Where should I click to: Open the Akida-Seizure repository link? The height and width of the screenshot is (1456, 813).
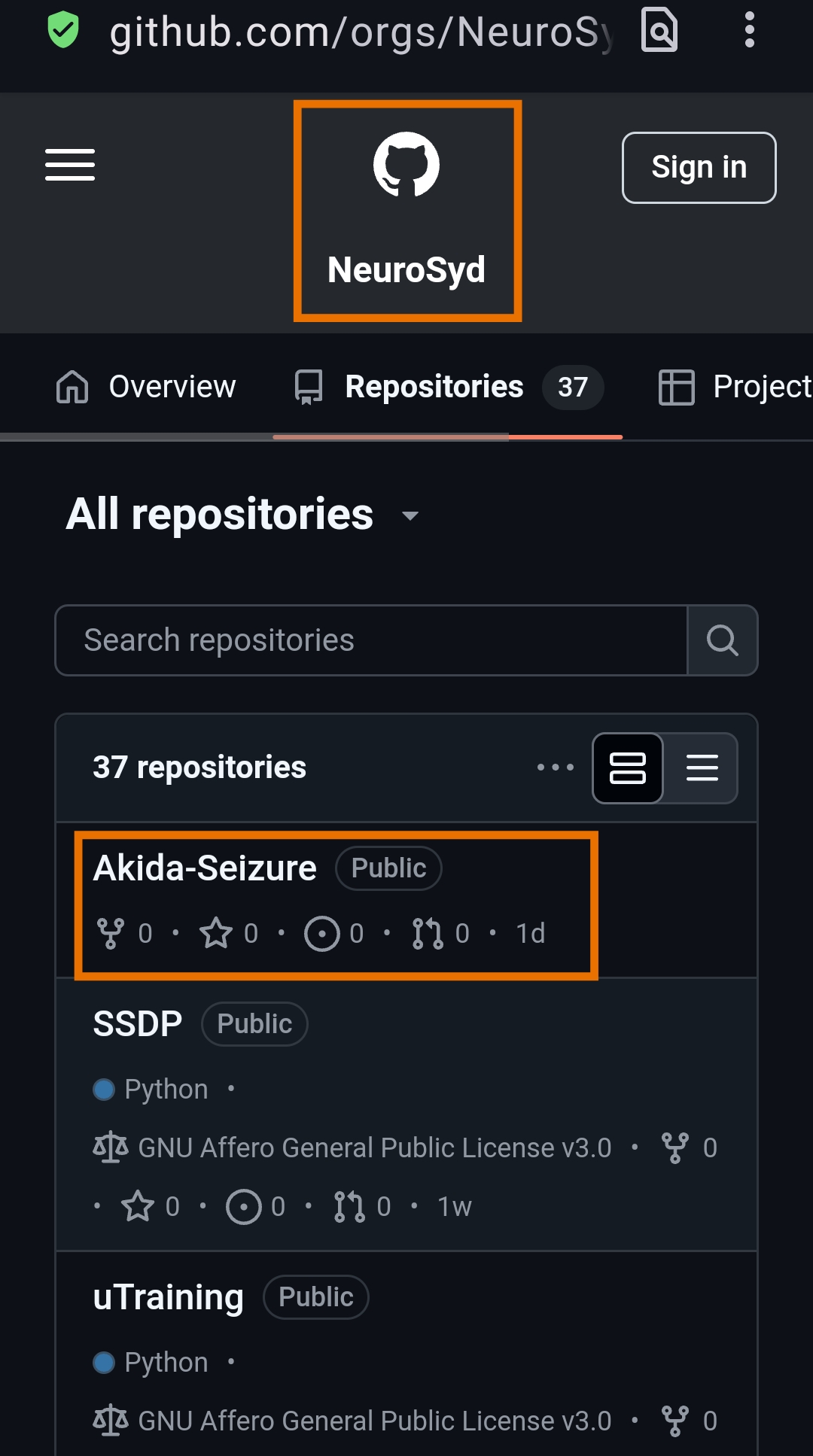[x=205, y=868]
